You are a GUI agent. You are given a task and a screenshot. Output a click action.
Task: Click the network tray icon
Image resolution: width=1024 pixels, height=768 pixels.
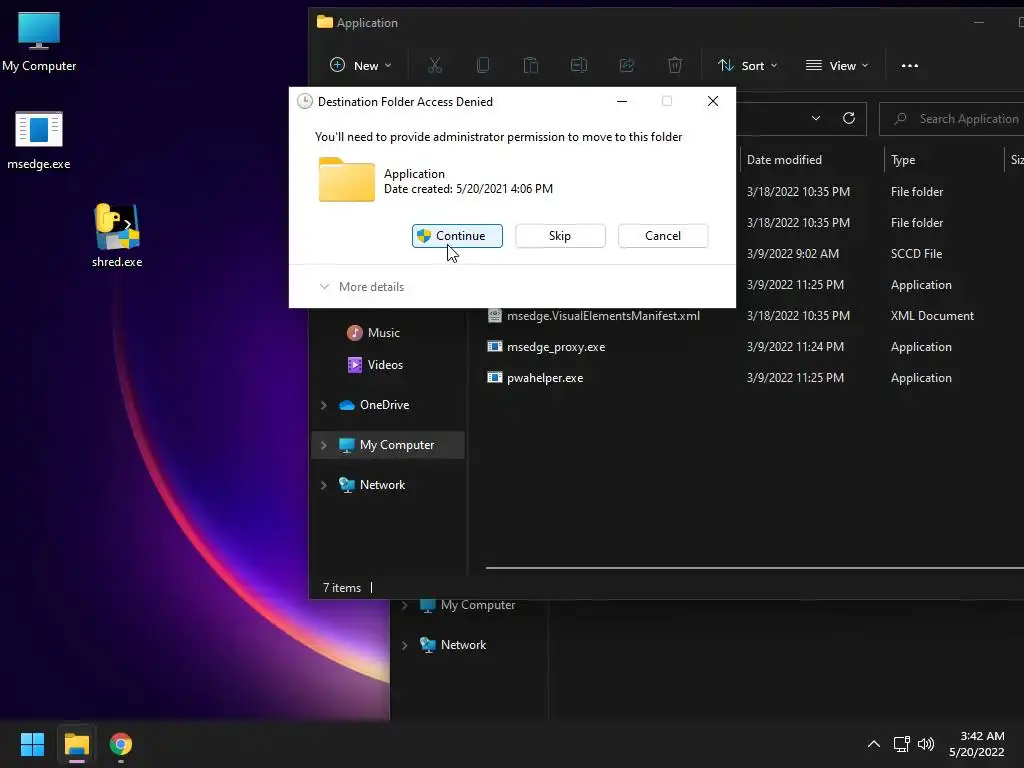click(901, 744)
